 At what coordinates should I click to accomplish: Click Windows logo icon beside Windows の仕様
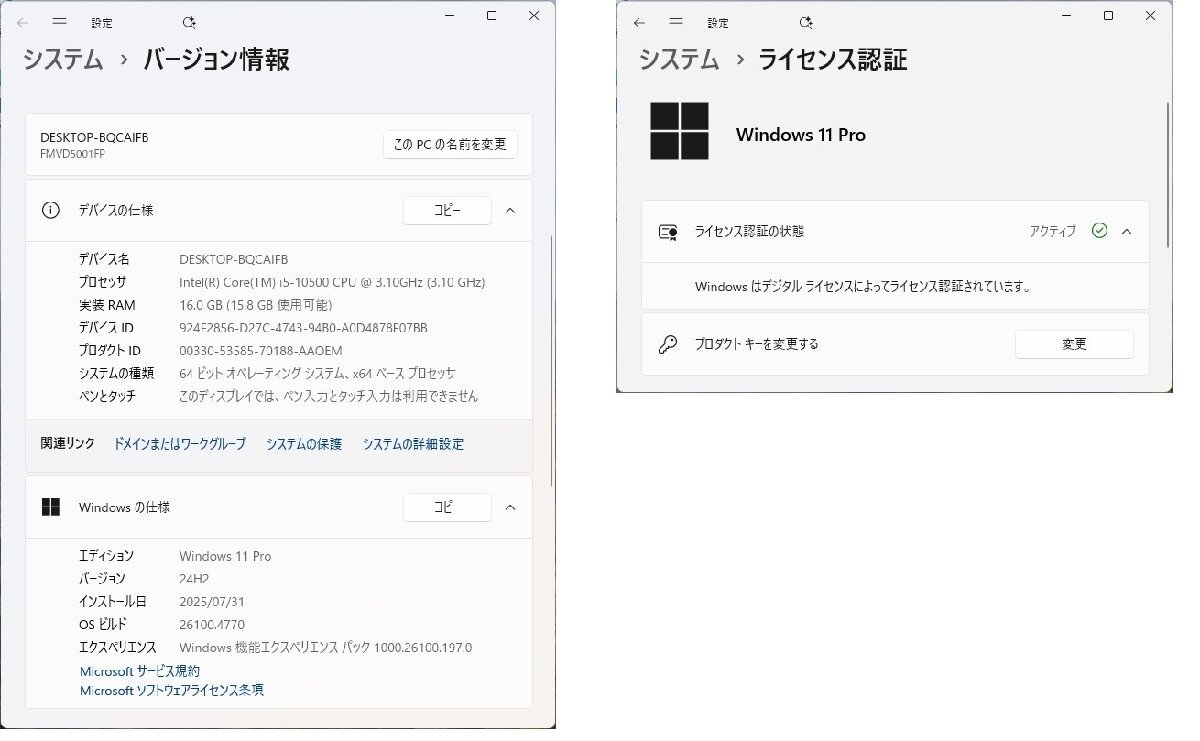50,507
